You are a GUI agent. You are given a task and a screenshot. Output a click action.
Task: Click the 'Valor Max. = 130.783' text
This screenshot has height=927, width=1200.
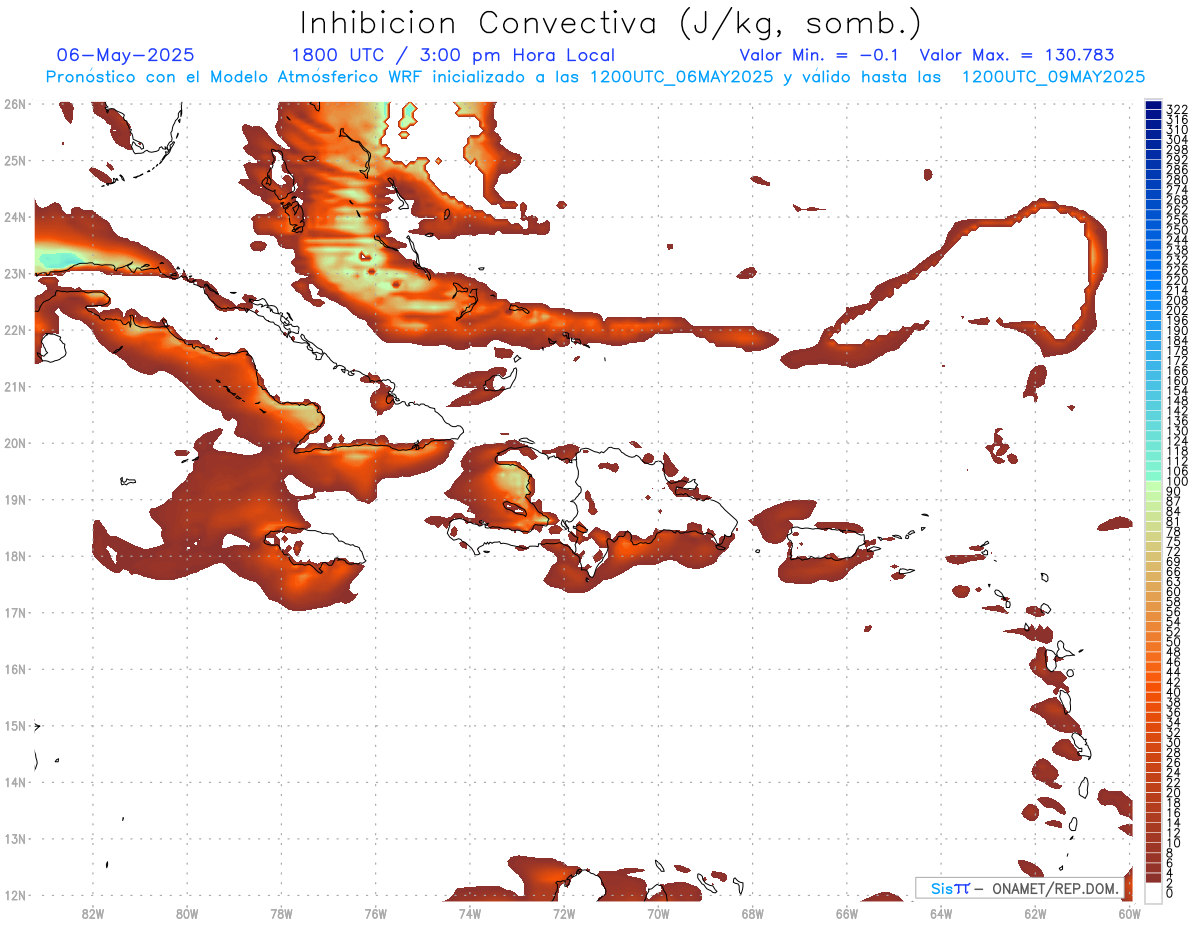[x=1017, y=55]
